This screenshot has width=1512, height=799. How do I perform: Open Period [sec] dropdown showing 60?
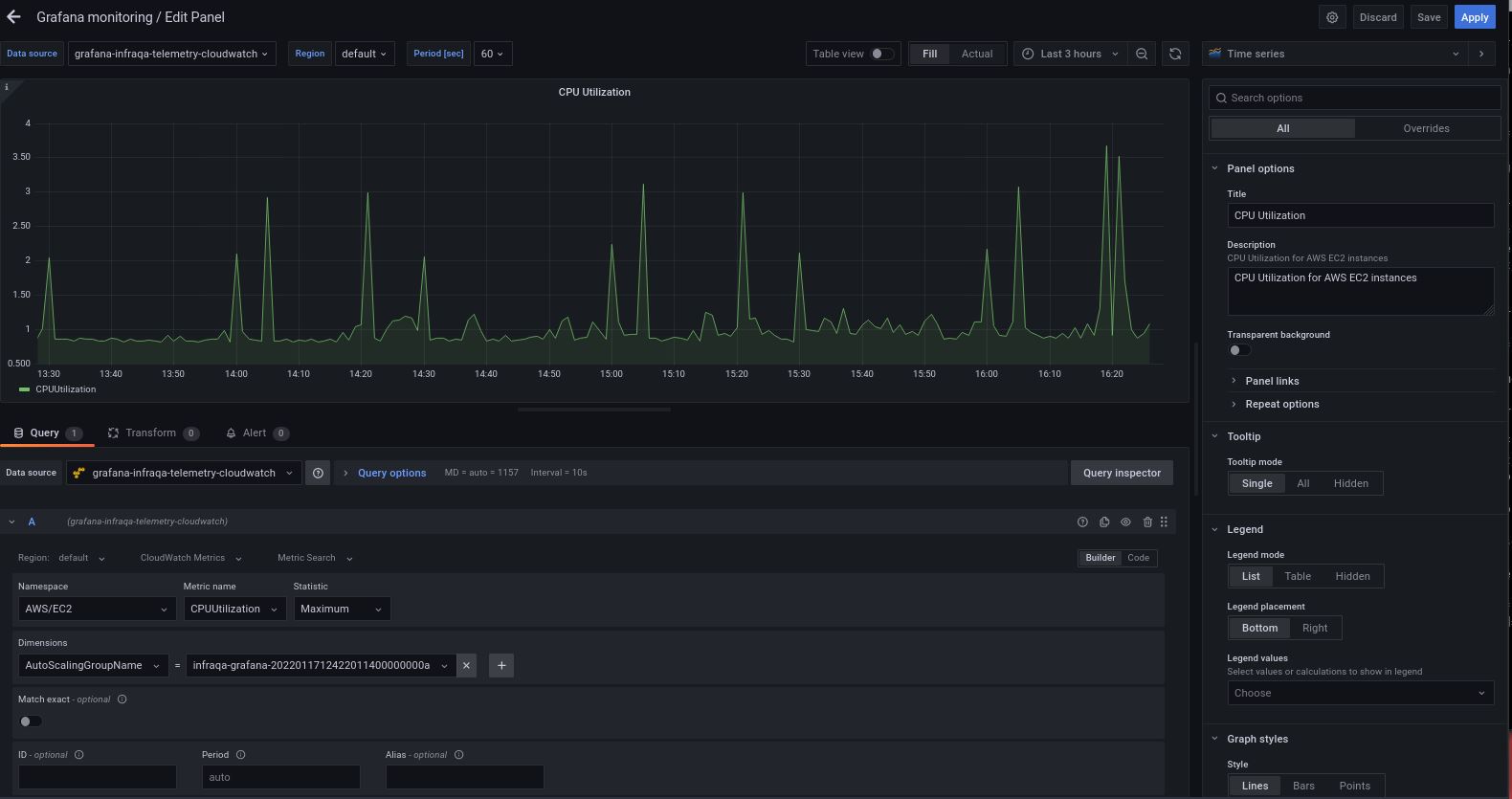pos(492,54)
